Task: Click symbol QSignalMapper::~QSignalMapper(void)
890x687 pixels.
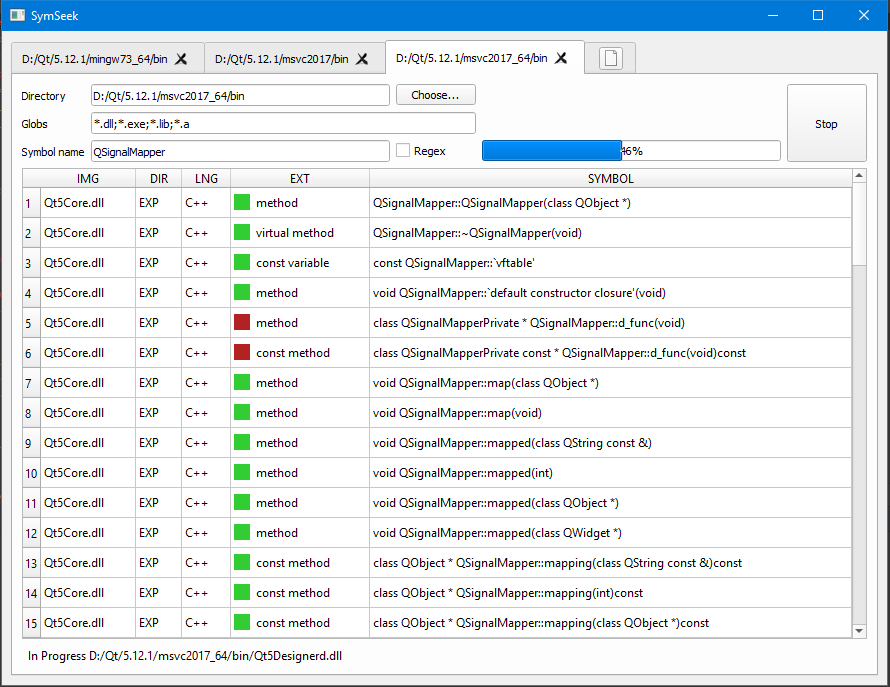Action: point(477,233)
